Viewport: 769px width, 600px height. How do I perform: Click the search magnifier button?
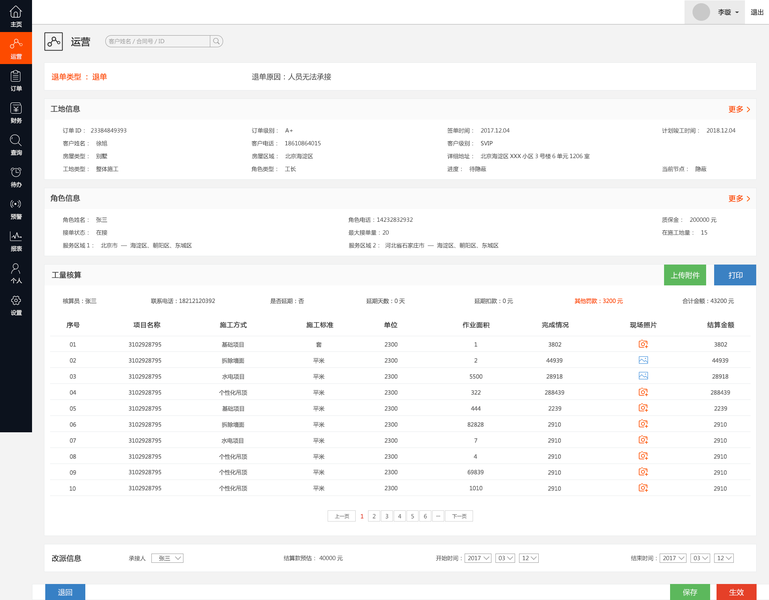(x=216, y=41)
